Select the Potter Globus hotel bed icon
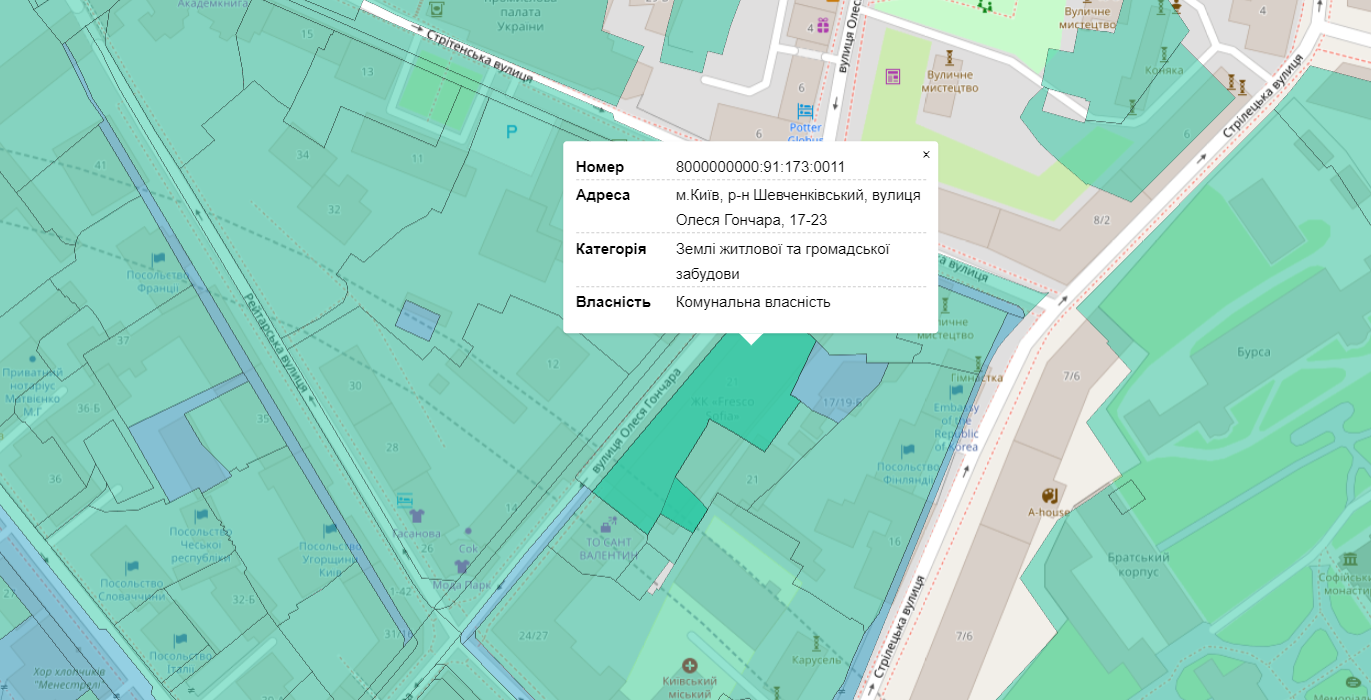 (805, 110)
